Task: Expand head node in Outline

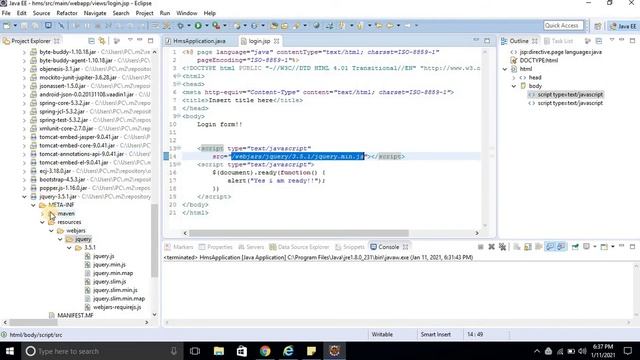Action: coord(513,78)
